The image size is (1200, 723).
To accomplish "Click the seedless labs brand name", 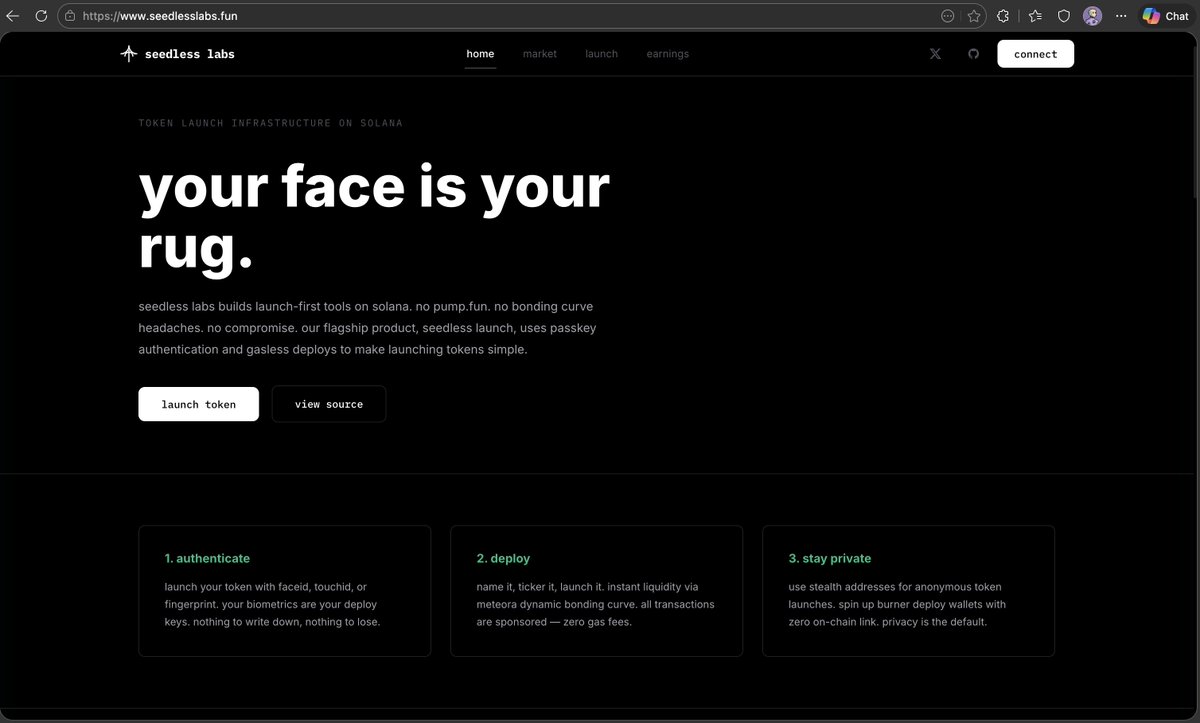I will click(x=189, y=54).
